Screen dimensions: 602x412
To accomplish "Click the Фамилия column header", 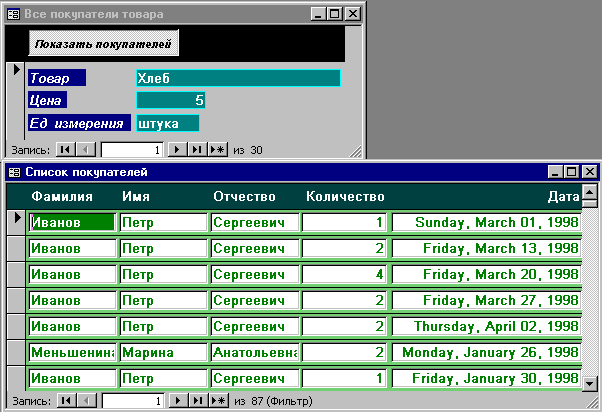I will 62,197.
